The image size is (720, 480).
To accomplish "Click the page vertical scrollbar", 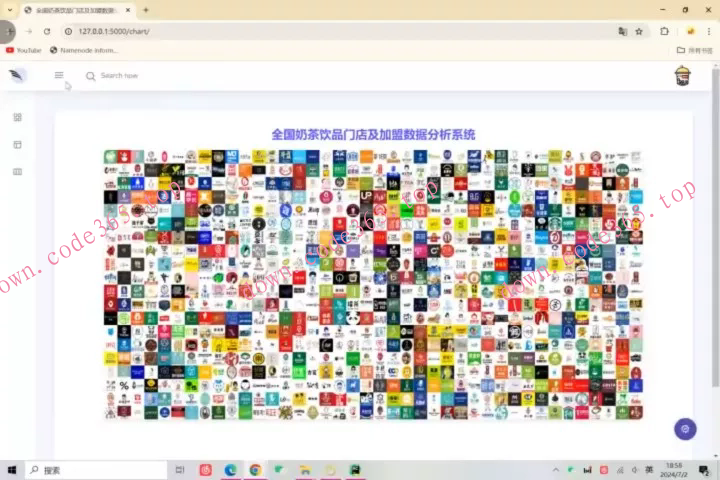I will click(x=715, y=226).
